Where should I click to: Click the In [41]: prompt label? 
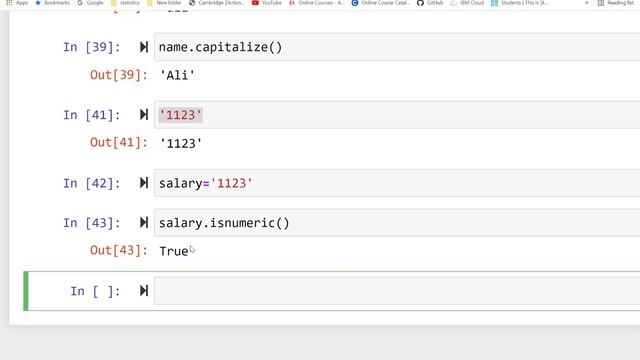tap(92, 115)
